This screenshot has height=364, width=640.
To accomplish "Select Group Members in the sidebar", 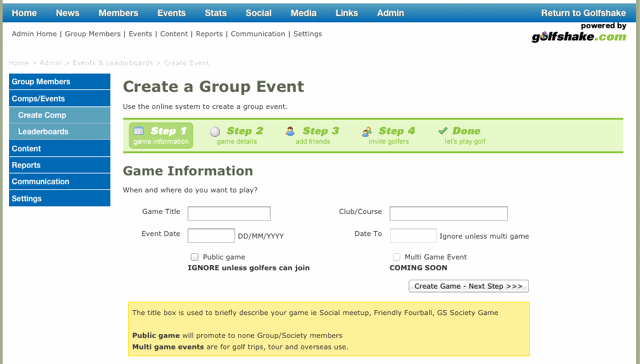I will [x=60, y=82].
